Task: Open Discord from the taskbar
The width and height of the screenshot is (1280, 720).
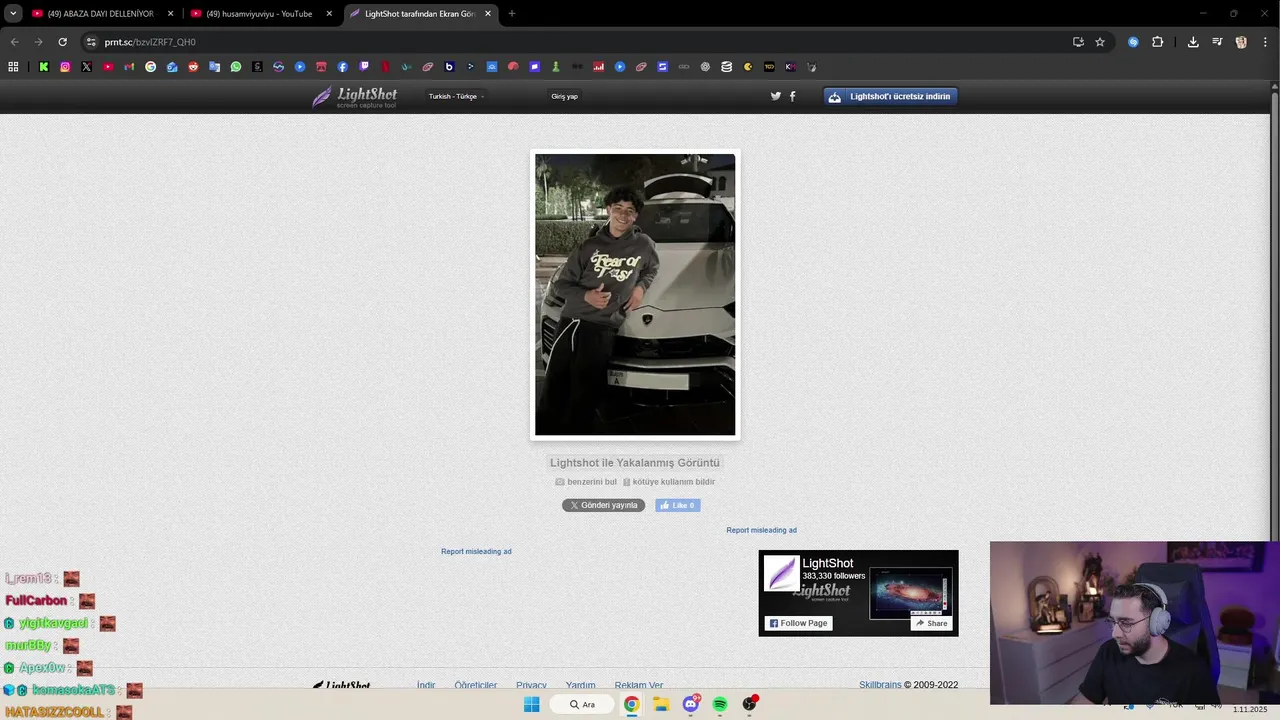Action: (x=690, y=704)
